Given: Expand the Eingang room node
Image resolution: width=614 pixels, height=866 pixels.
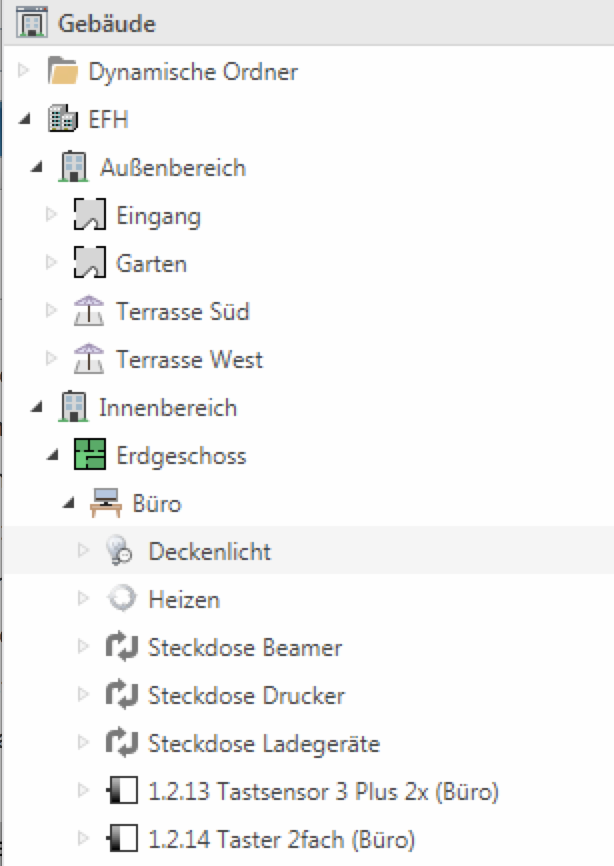Looking at the screenshot, I should click(x=52, y=216).
